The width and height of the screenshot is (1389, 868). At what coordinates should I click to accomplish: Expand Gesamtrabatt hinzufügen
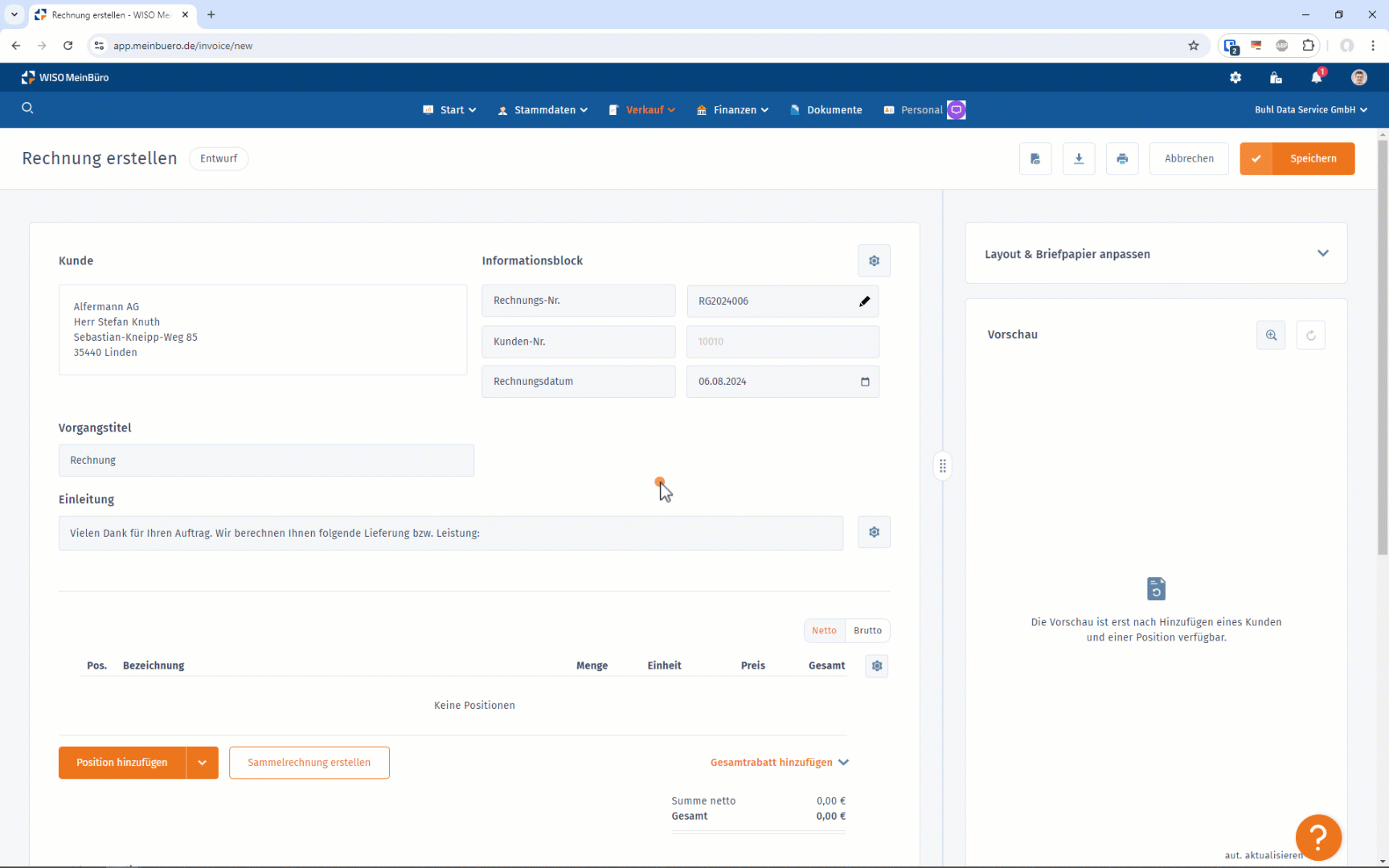[779, 763]
